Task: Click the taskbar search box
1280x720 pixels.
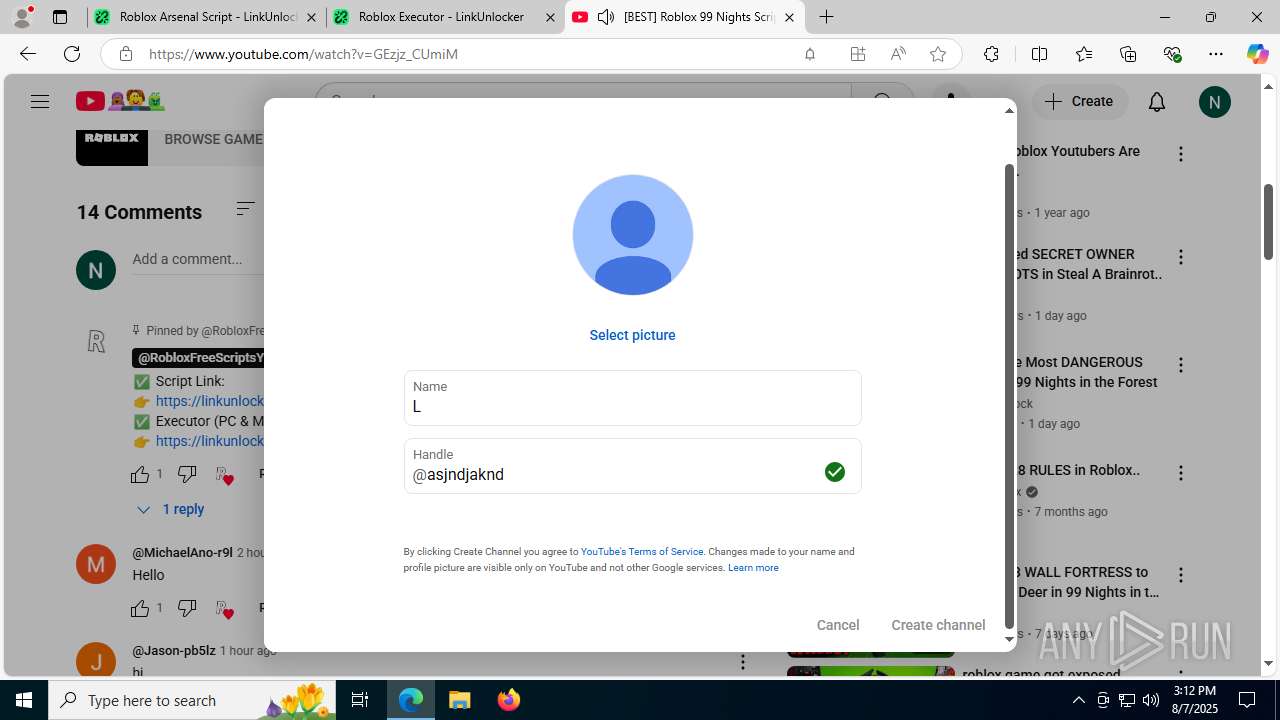Action: click(x=194, y=700)
